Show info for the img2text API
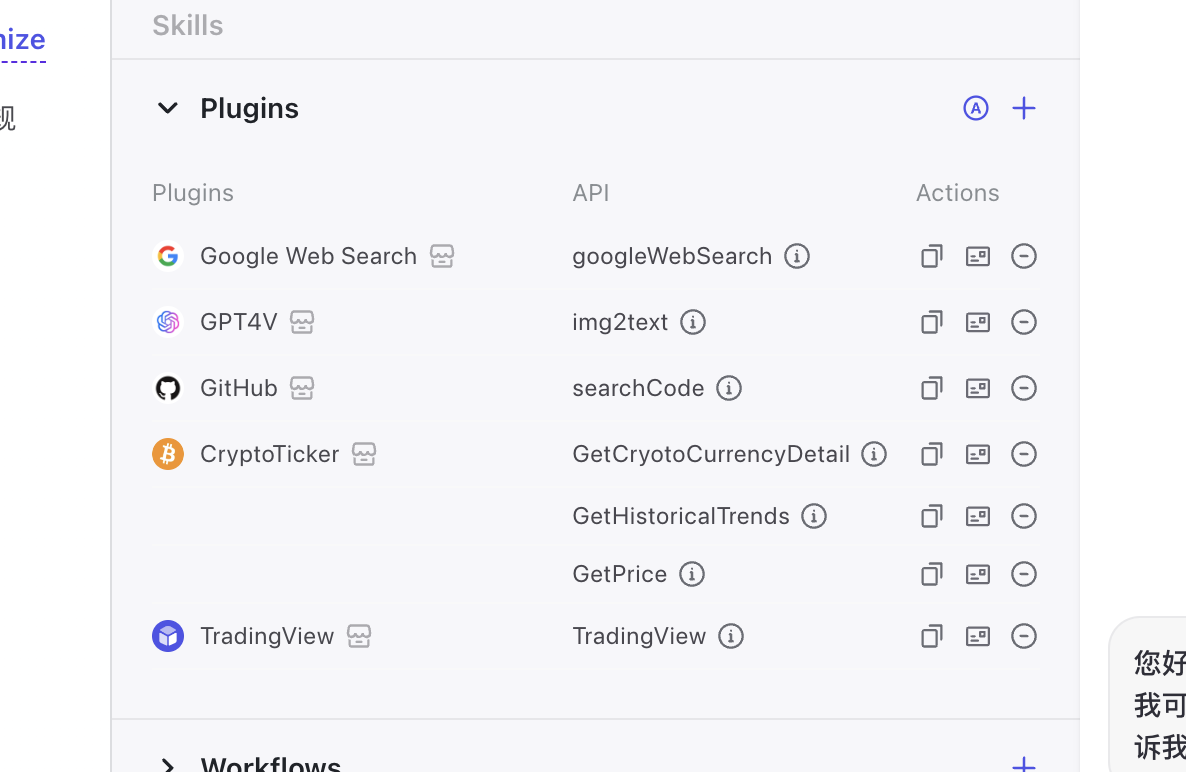The image size is (1186, 772). pos(693,322)
